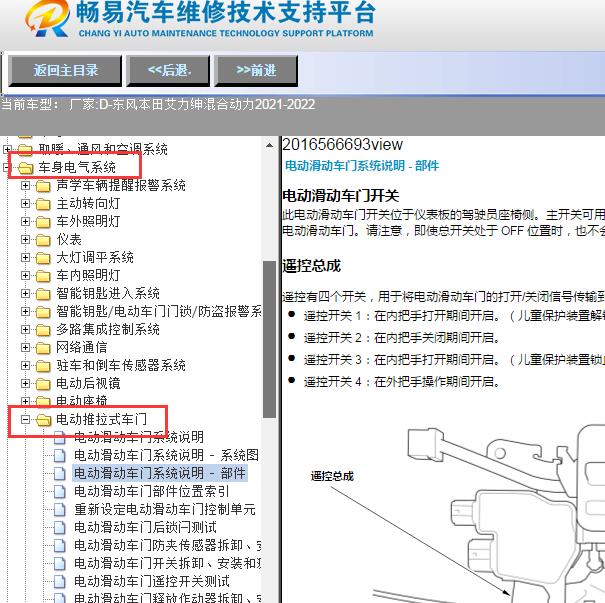
Task: Click the page icon beside 重新设定电动滑动车门控制单元
Action: tap(60, 510)
